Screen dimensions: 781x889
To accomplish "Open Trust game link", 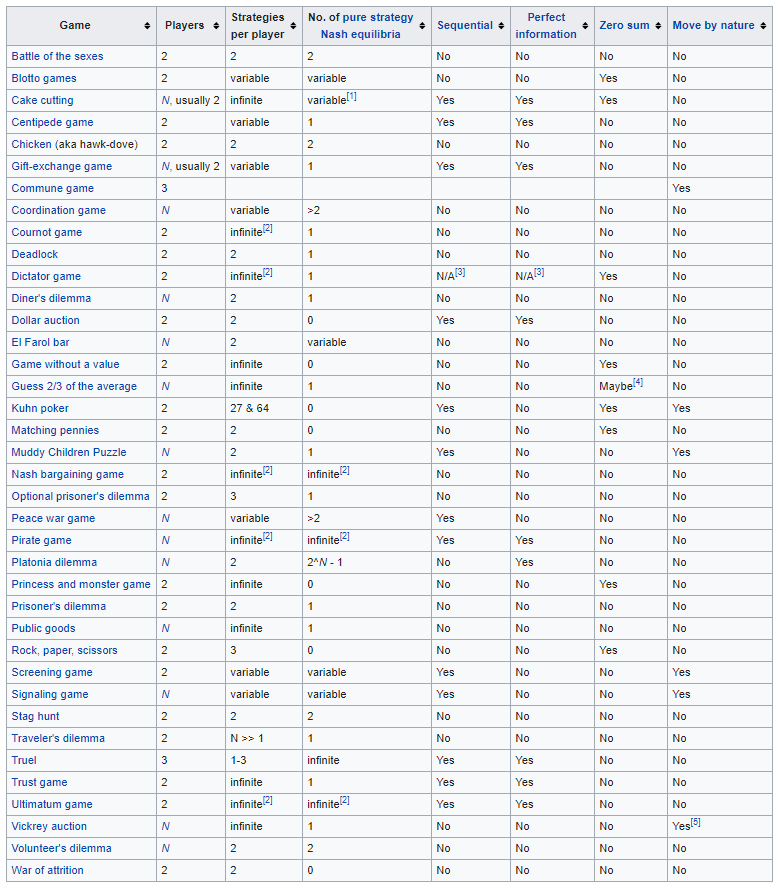I will point(39,782).
